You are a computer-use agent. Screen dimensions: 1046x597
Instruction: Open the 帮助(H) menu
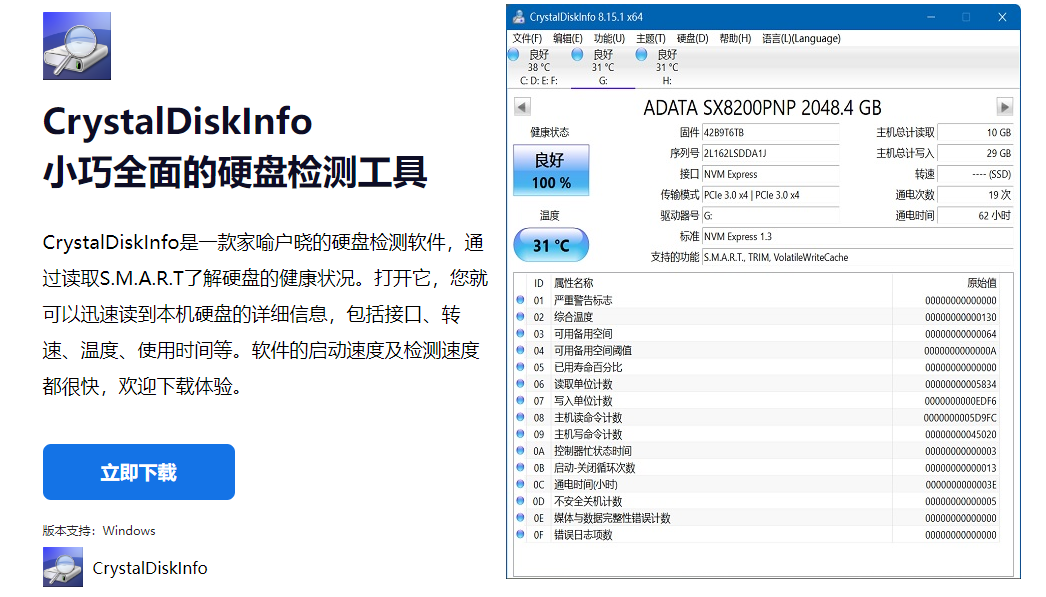(x=735, y=39)
